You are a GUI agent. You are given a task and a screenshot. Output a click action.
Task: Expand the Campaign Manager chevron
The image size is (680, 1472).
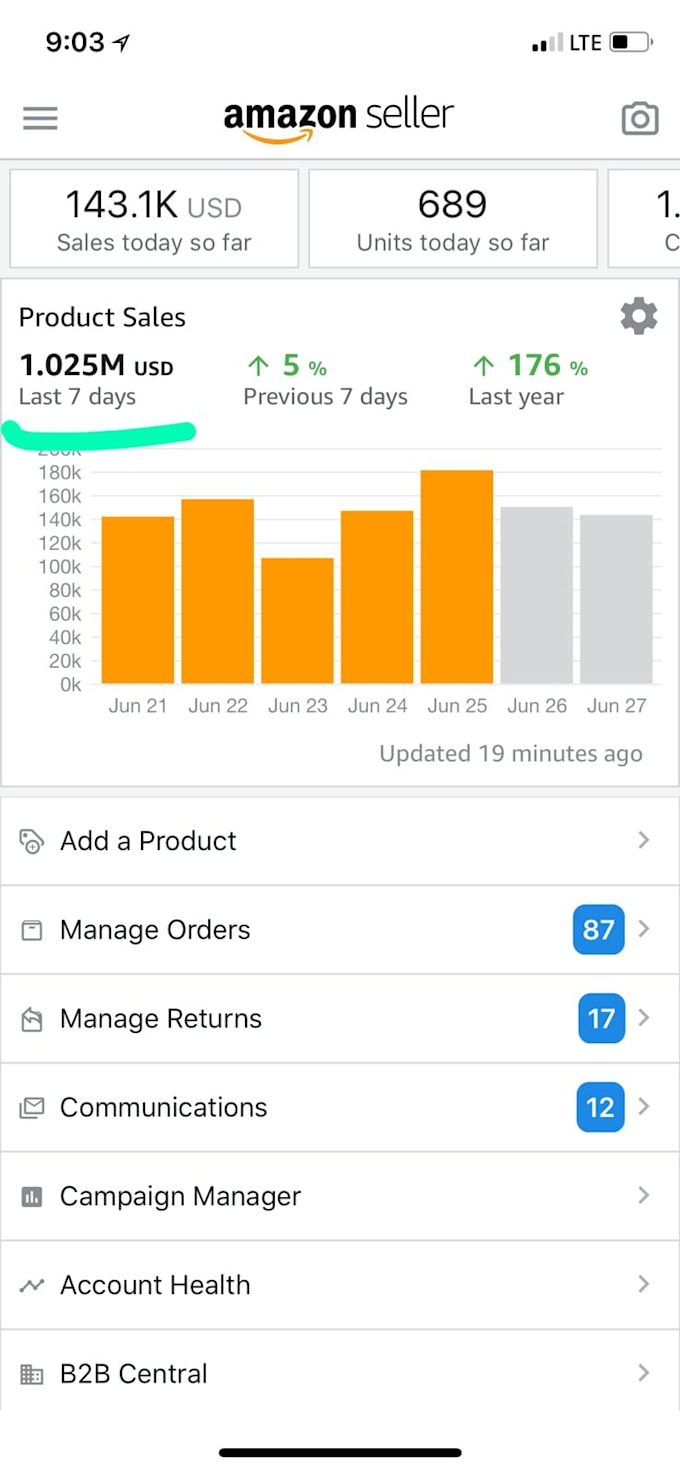click(644, 1196)
